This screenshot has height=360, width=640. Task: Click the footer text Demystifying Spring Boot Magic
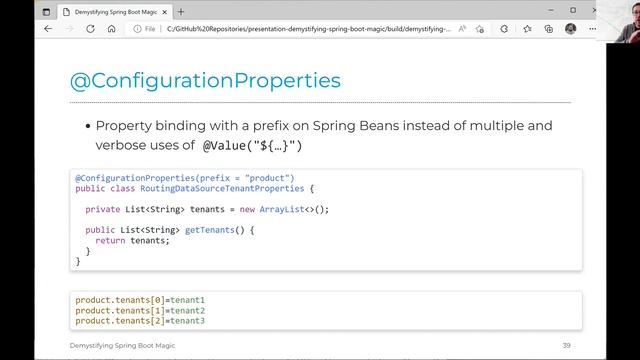click(x=122, y=345)
